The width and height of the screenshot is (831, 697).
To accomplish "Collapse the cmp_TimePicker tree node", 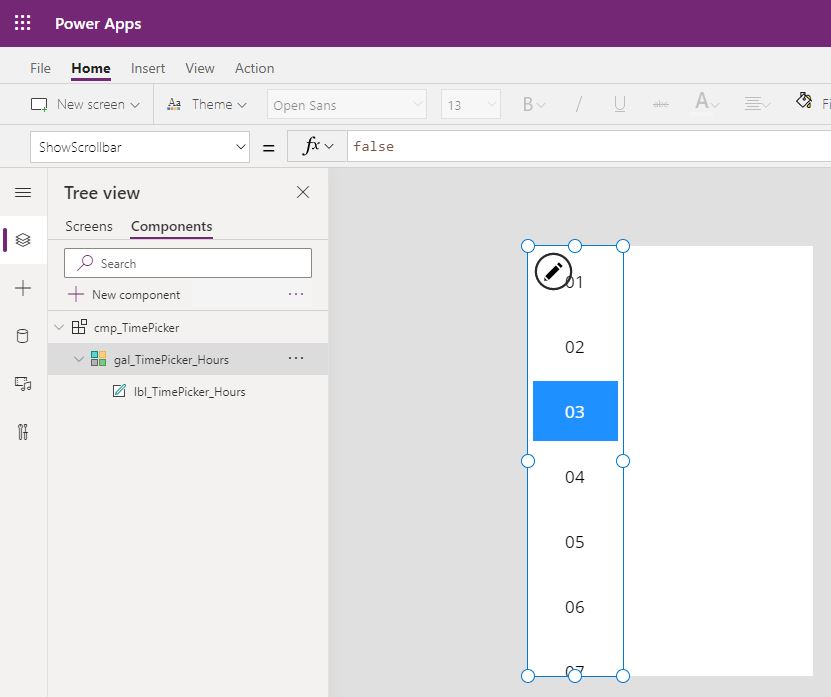I will tap(59, 328).
